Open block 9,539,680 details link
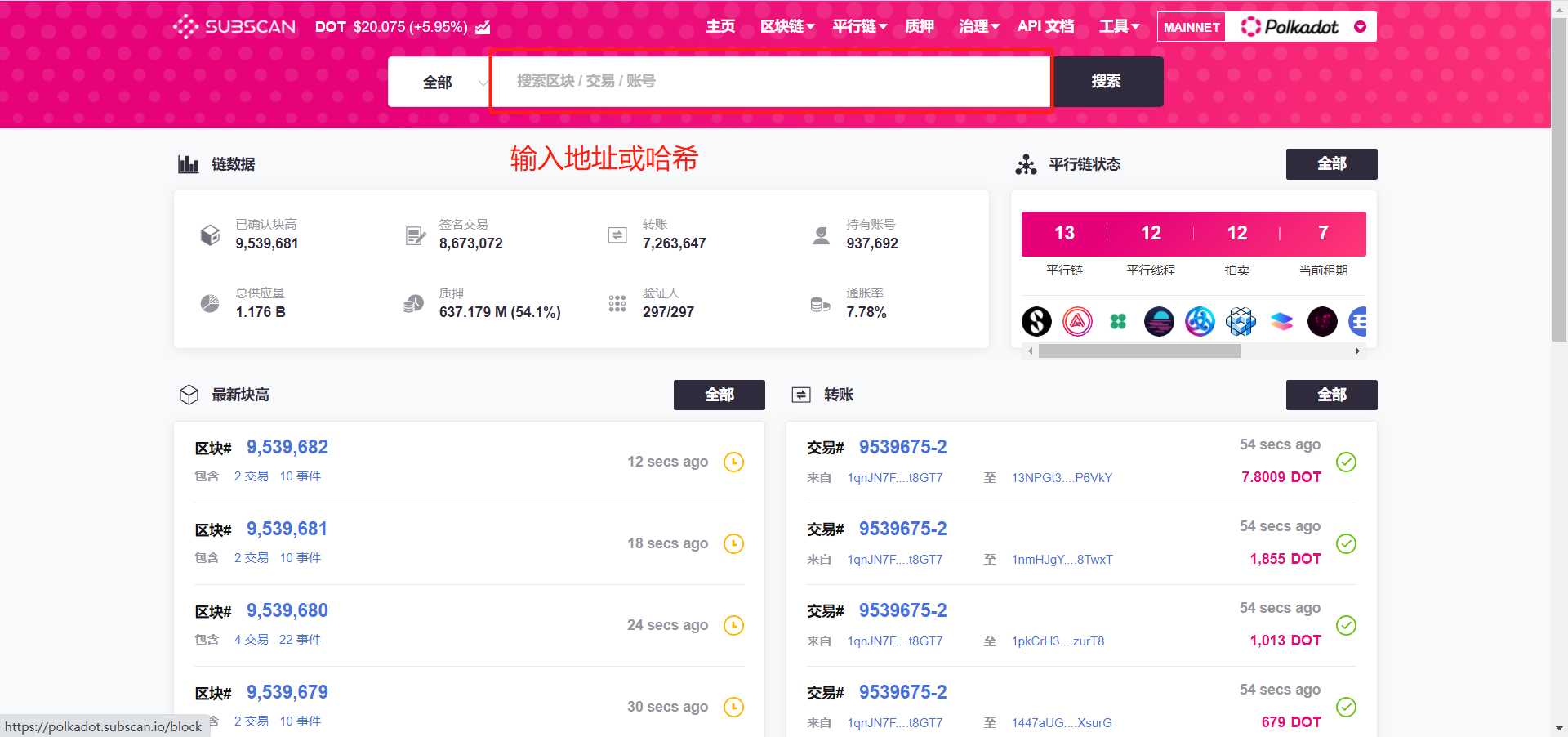The width and height of the screenshot is (1568, 737). coord(287,610)
